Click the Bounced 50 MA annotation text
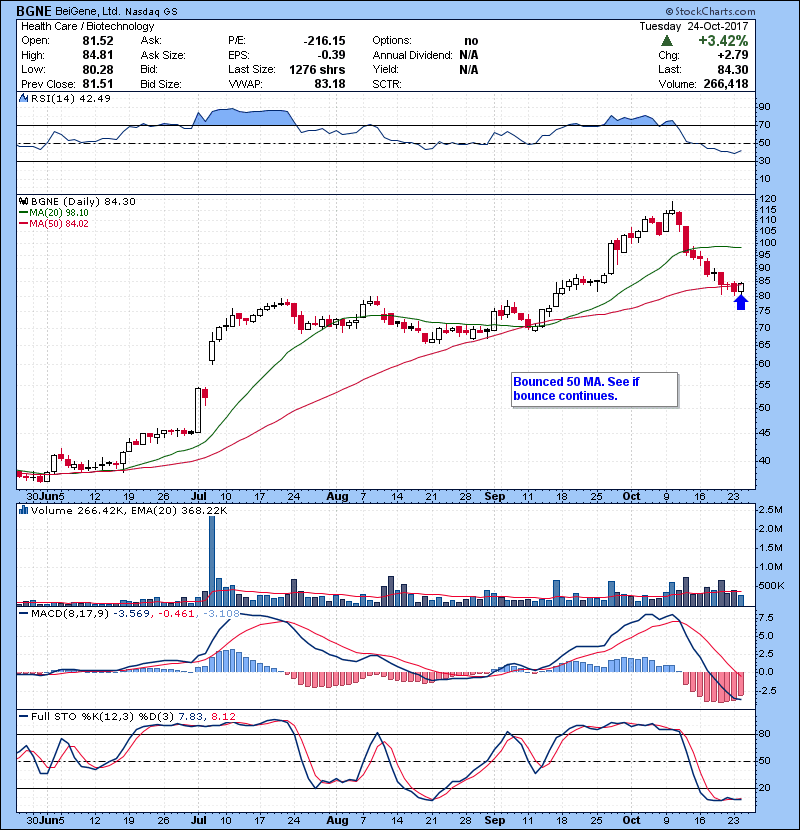The height and width of the screenshot is (830, 800). point(576,389)
